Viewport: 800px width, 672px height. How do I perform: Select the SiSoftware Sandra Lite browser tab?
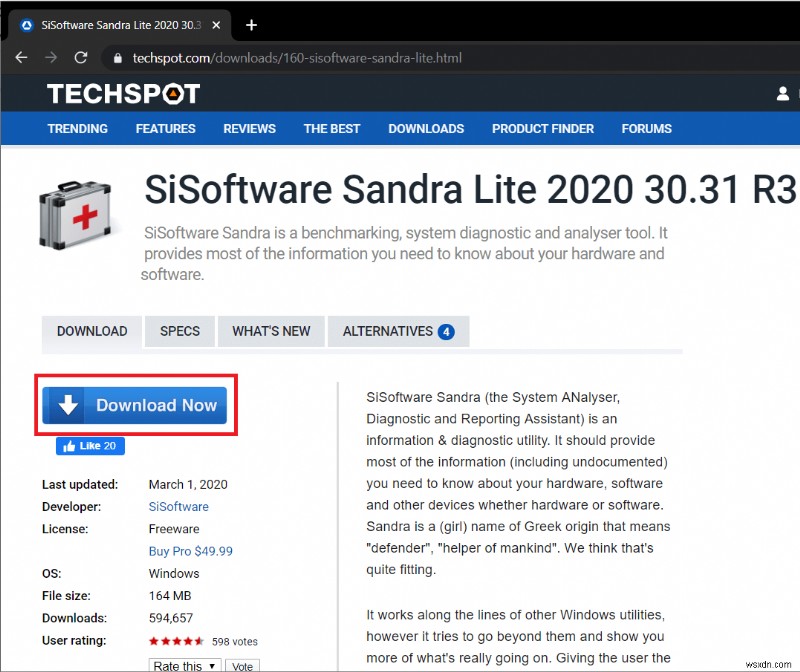tap(120, 25)
